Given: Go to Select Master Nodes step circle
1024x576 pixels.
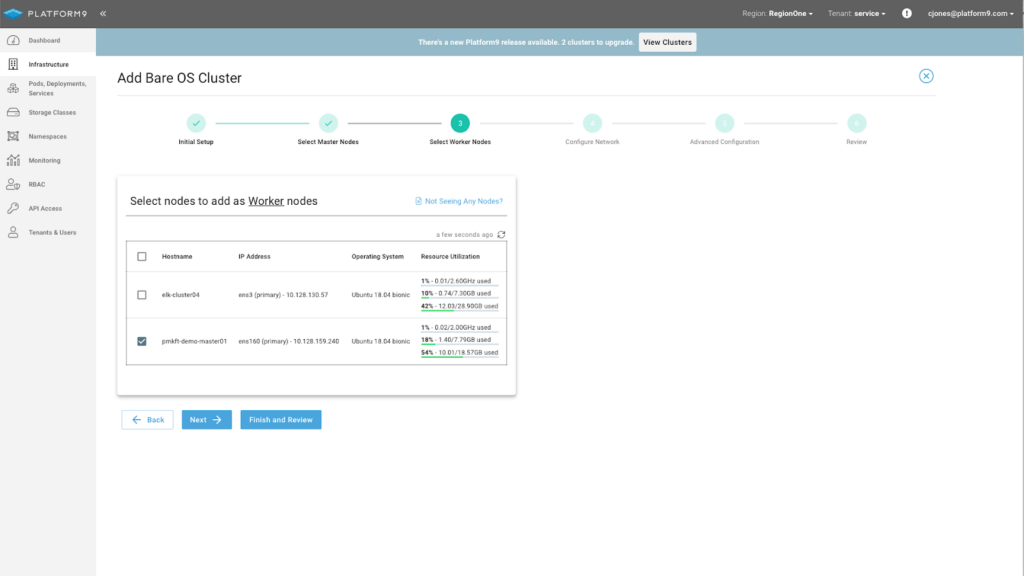Looking at the screenshot, I should [x=328, y=123].
